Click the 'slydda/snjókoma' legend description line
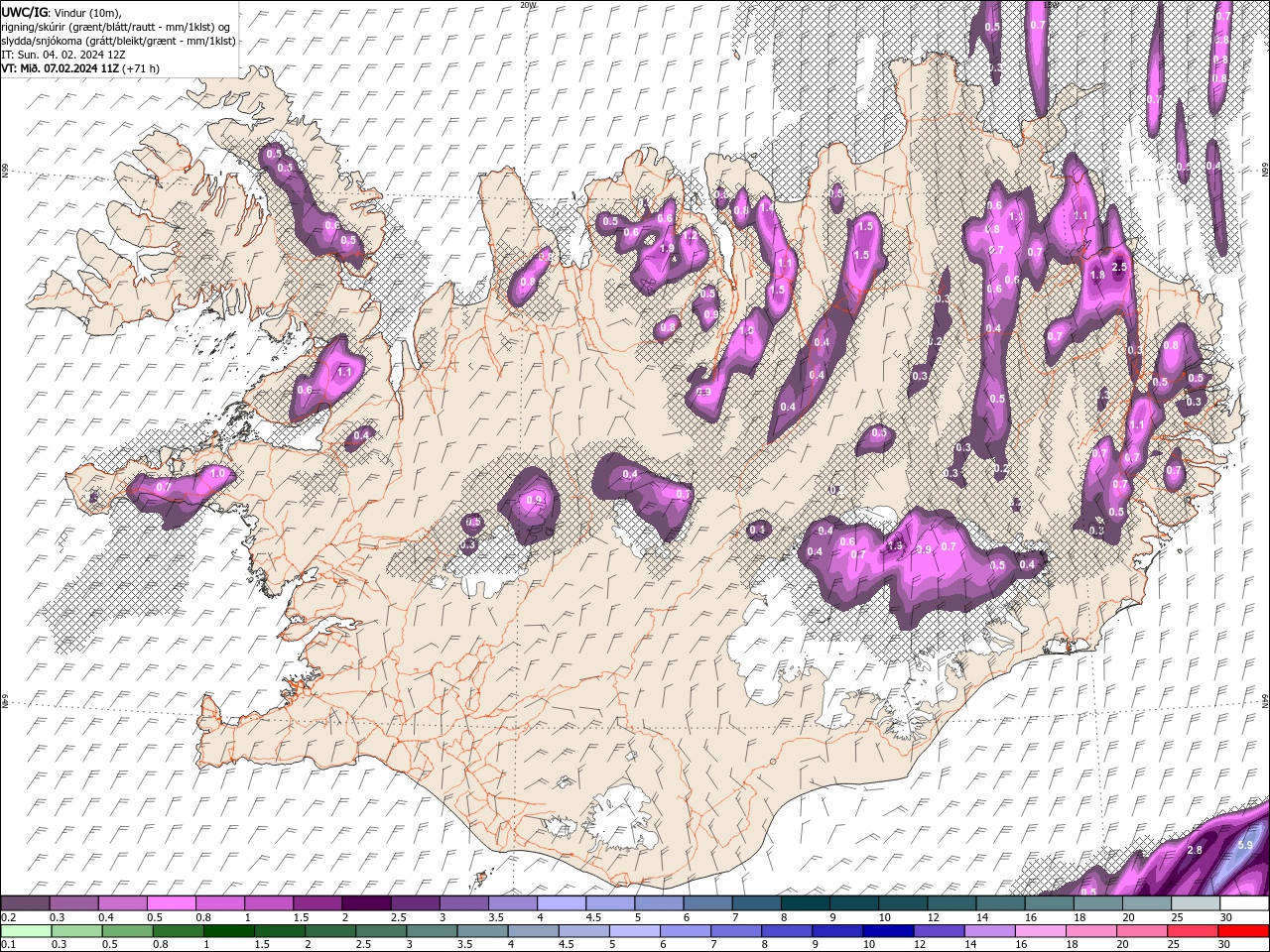The image size is (1270, 952). (119, 41)
